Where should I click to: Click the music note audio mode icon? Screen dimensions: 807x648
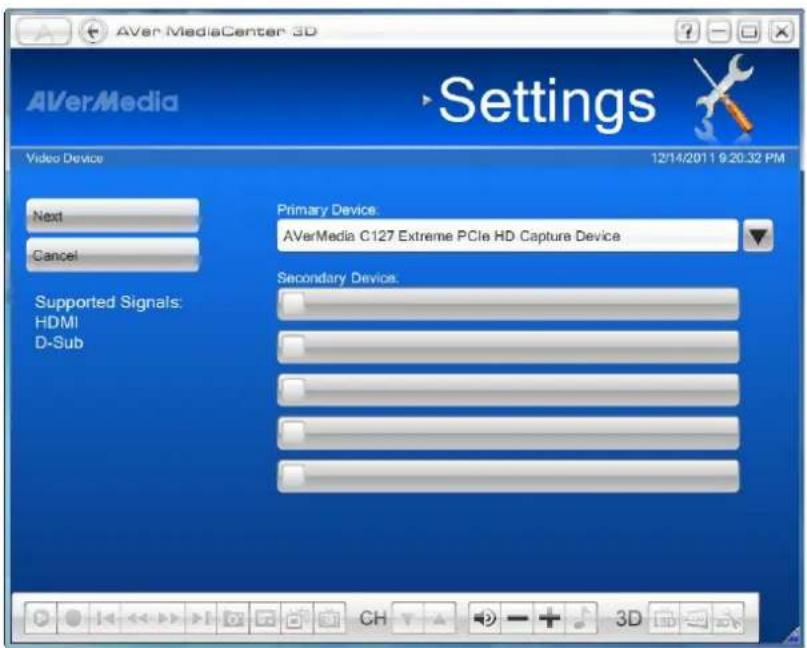tap(581, 618)
